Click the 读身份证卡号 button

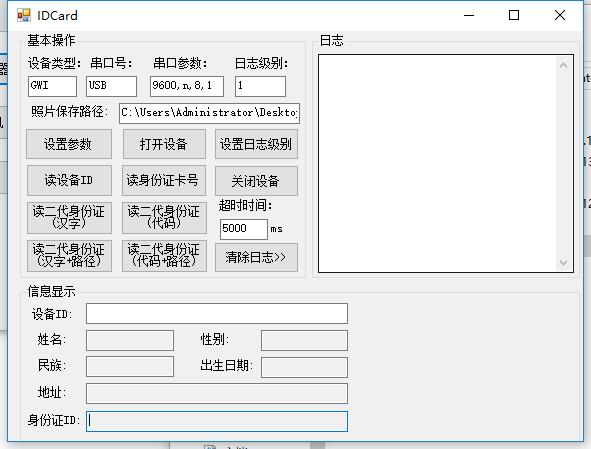[164, 181]
